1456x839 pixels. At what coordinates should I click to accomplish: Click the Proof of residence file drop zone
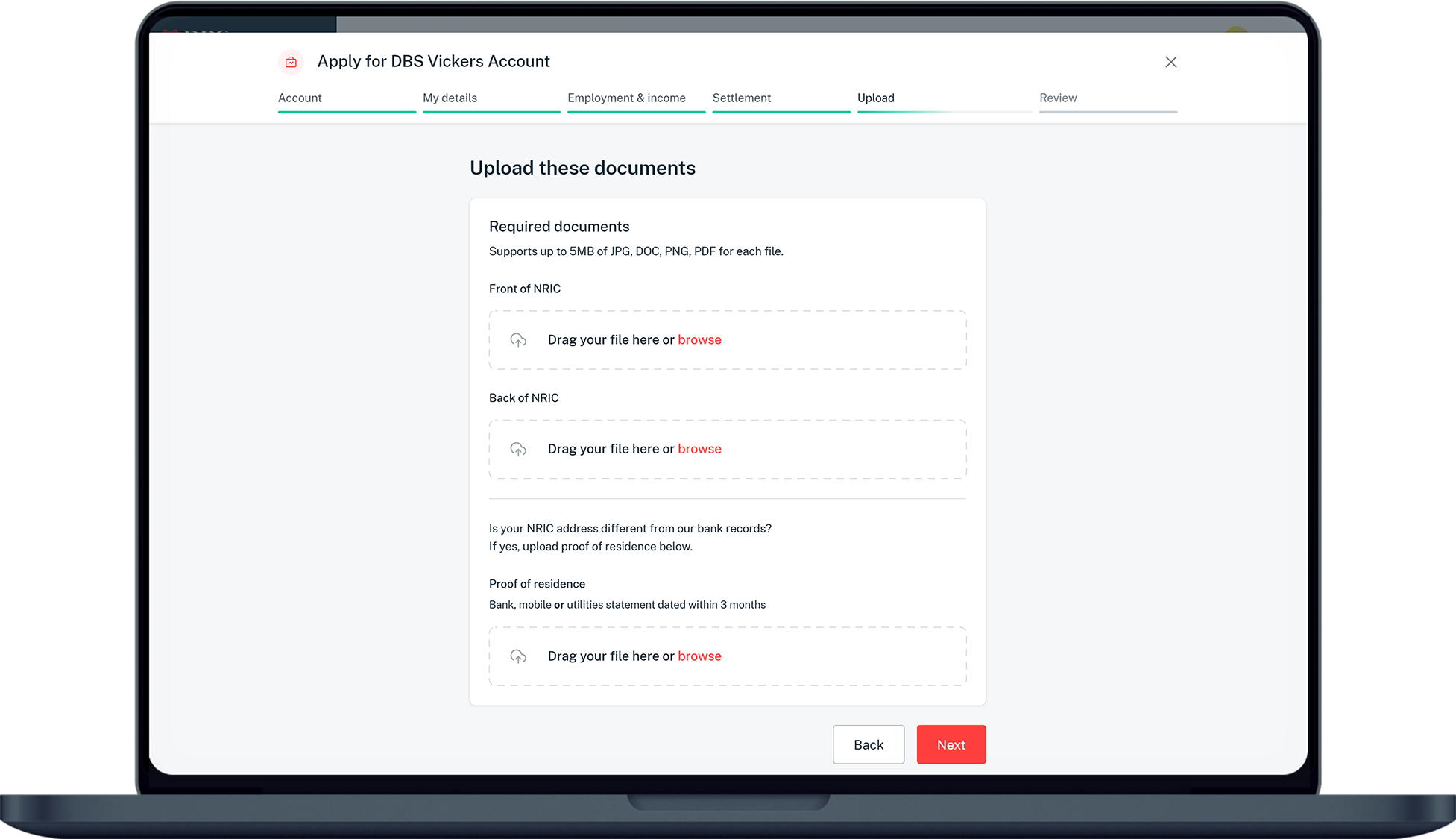click(728, 656)
